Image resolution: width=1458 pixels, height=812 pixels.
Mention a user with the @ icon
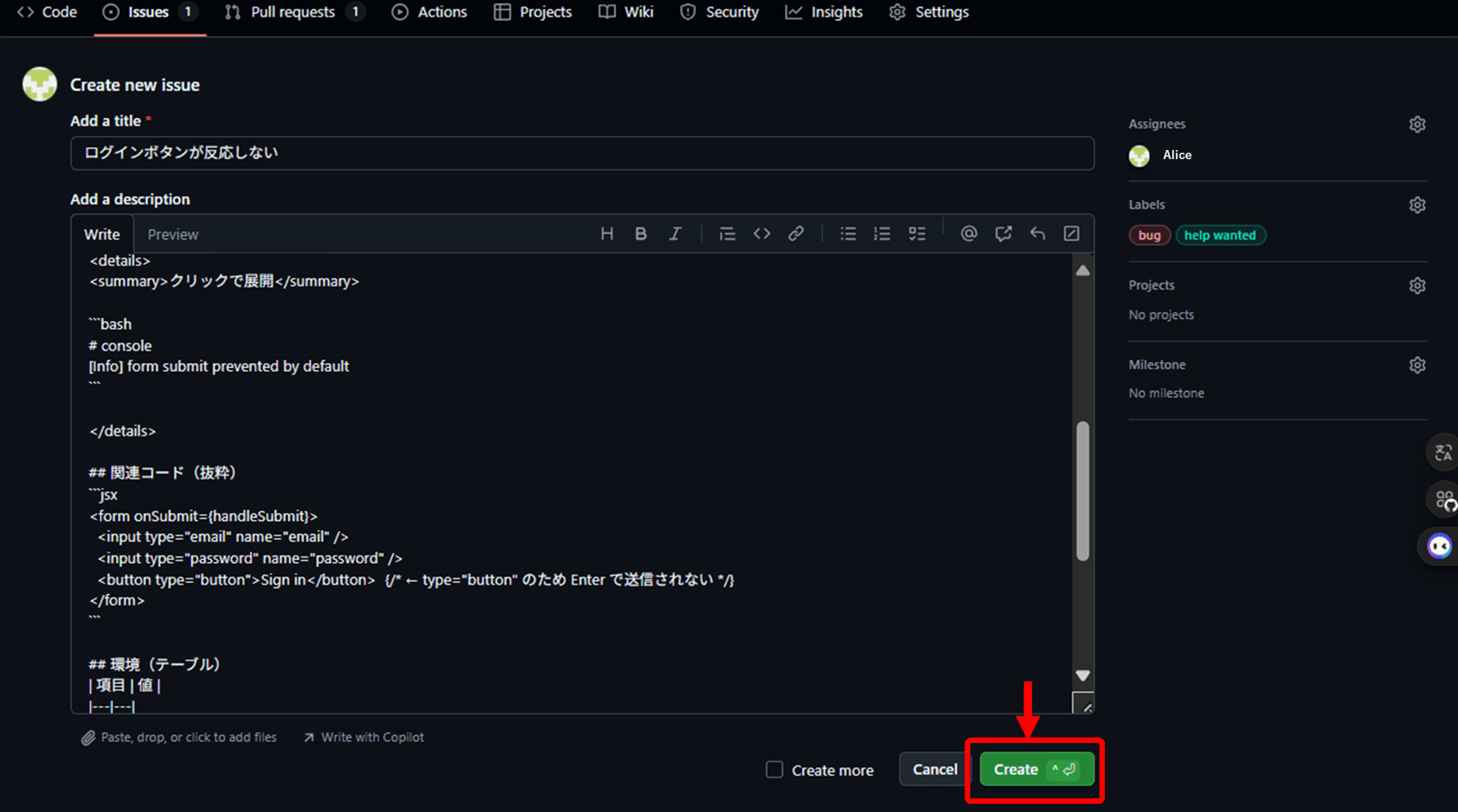(969, 234)
